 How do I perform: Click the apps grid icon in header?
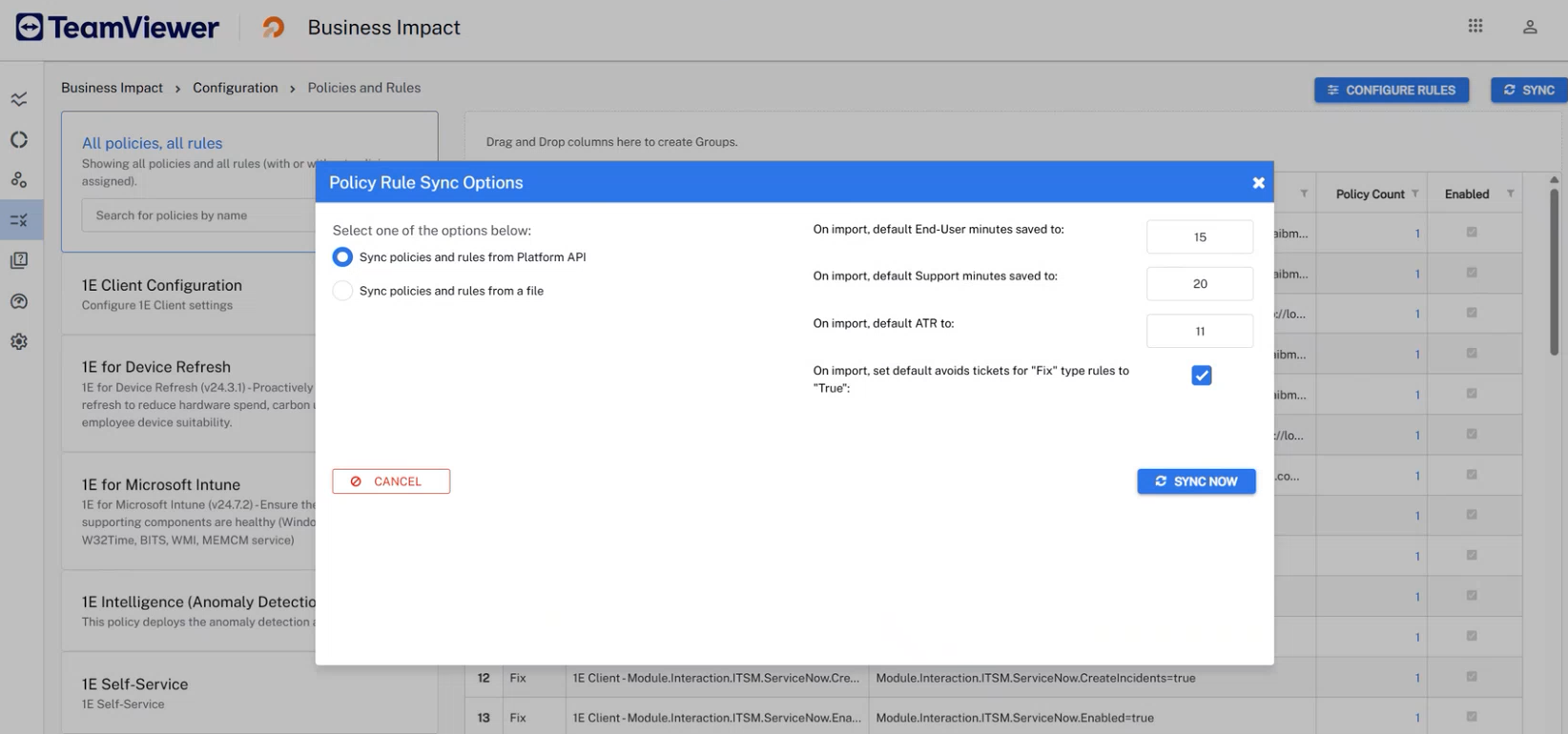coord(1475,27)
